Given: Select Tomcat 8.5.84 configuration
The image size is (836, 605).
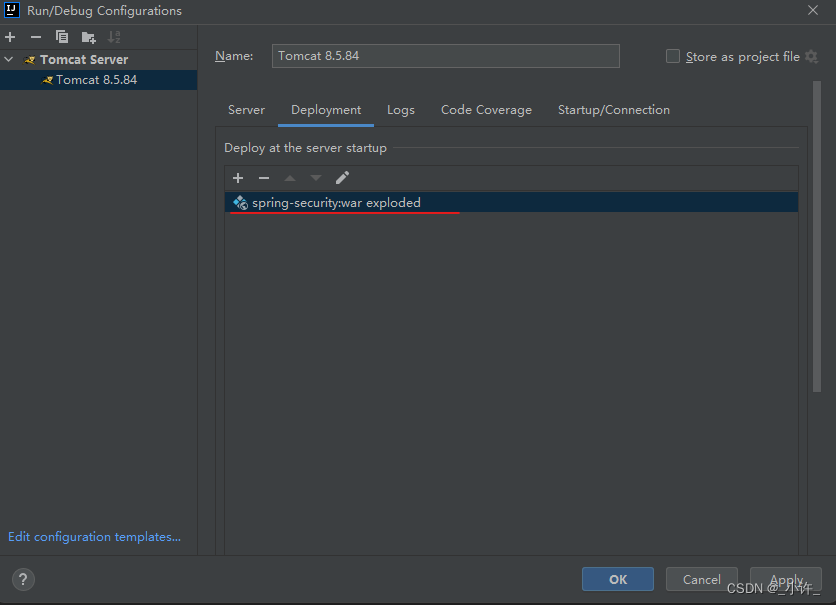Looking at the screenshot, I should [x=97, y=80].
